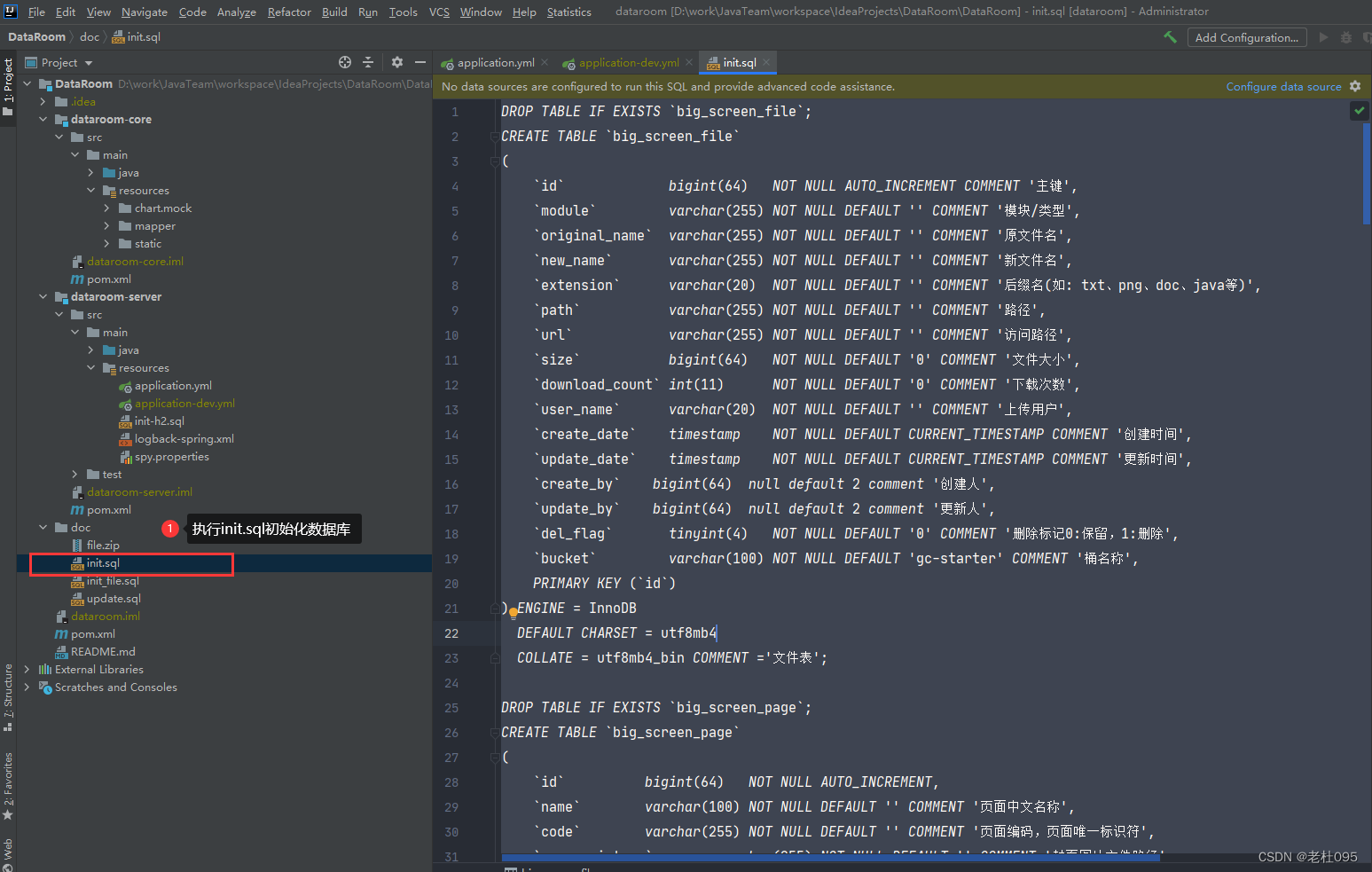Click the DataRoom breadcrumb

click(x=36, y=36)
